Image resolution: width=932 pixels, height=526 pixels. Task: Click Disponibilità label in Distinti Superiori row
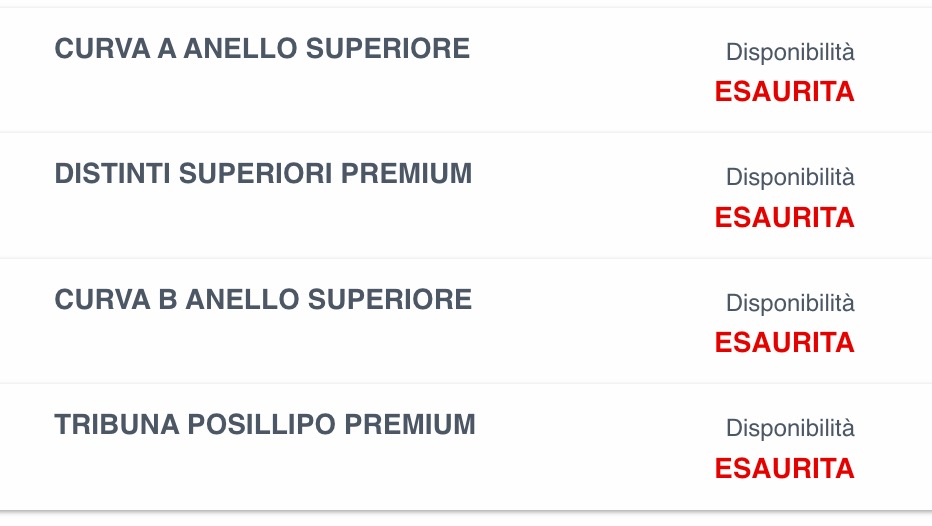click(790, 178)
